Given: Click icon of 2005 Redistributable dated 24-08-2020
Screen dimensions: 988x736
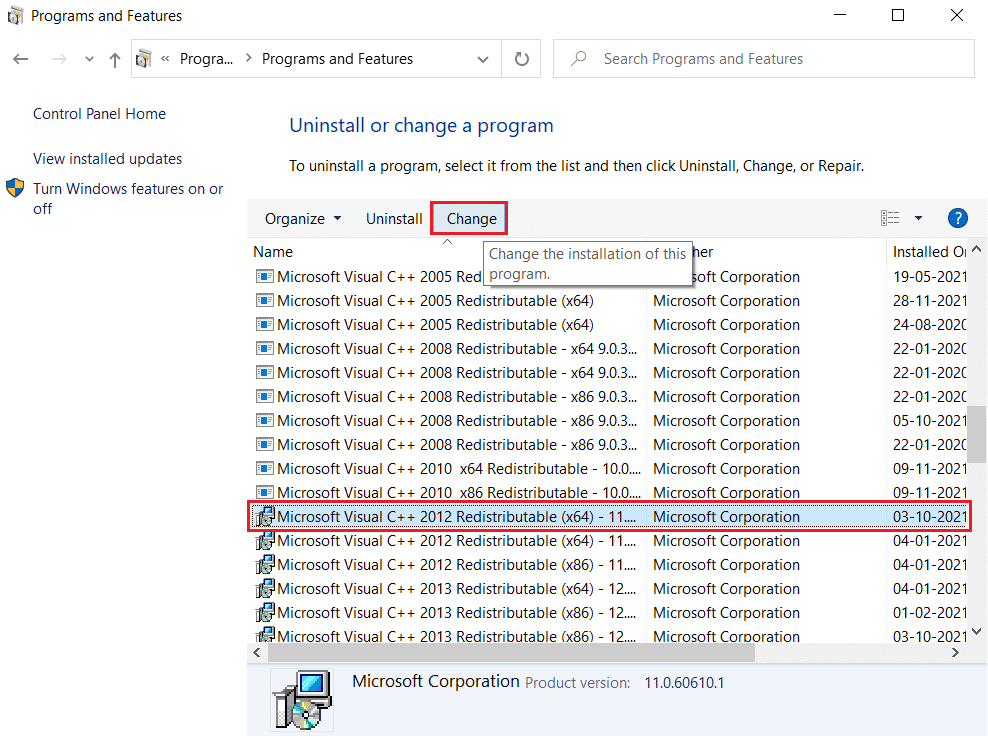Looking at the screenshot, I should 265,325.
